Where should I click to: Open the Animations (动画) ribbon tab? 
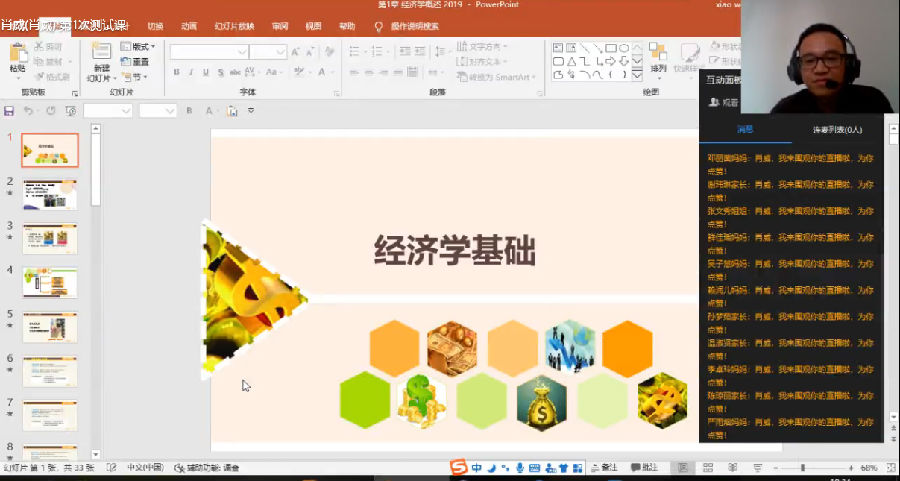[189, 26]
